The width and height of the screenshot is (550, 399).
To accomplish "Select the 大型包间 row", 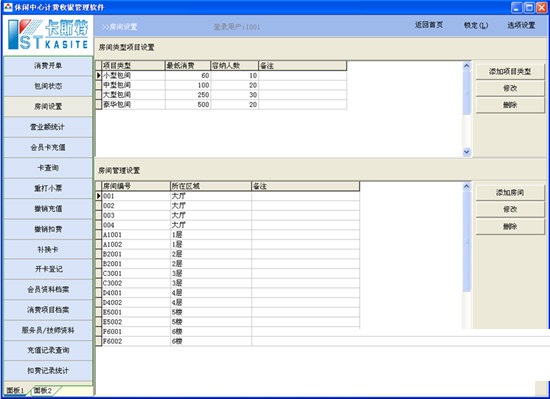I will tap(221, 95).
